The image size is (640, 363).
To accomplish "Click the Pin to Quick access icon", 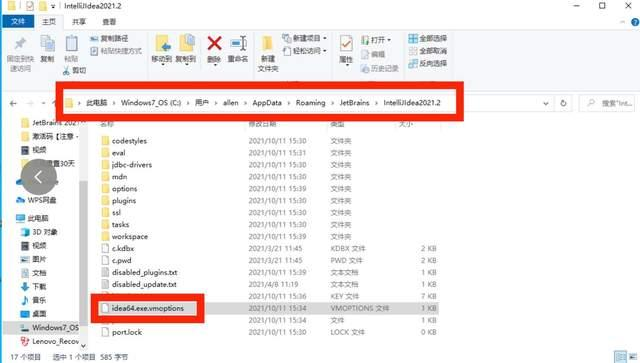I will [20, 44].
